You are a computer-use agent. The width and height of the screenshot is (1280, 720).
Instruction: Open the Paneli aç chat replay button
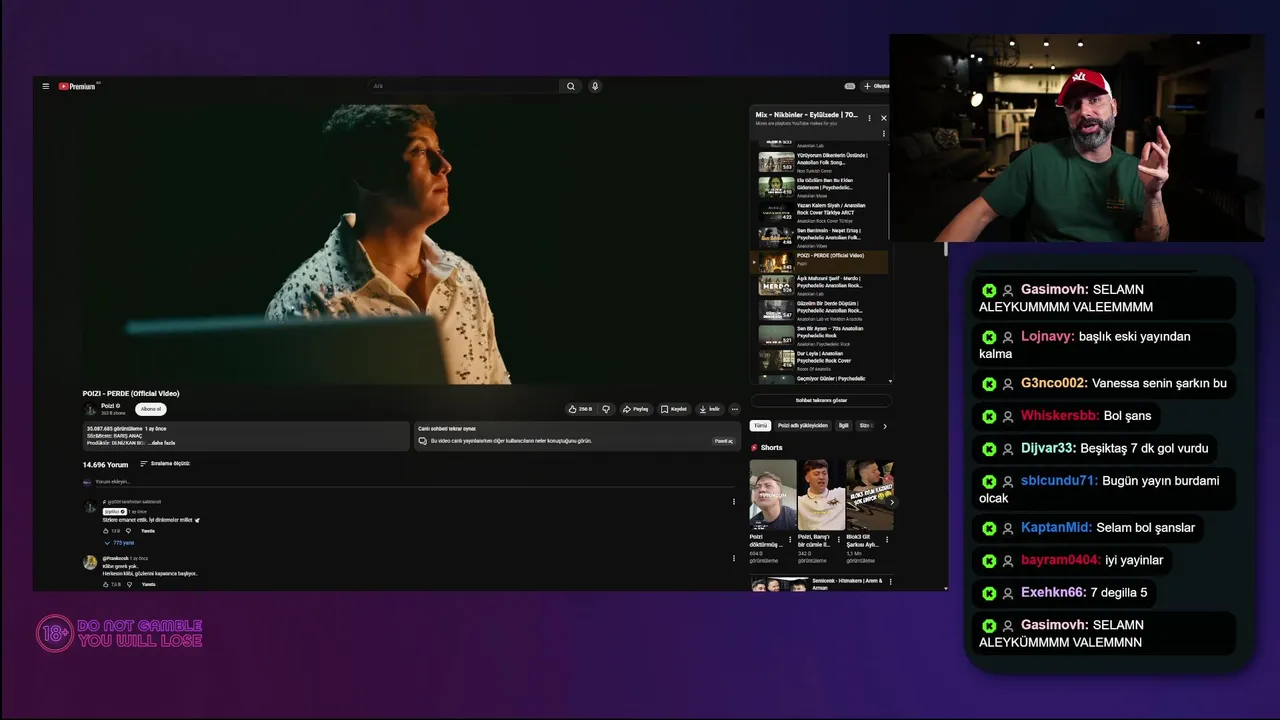[x=723, y=441]
